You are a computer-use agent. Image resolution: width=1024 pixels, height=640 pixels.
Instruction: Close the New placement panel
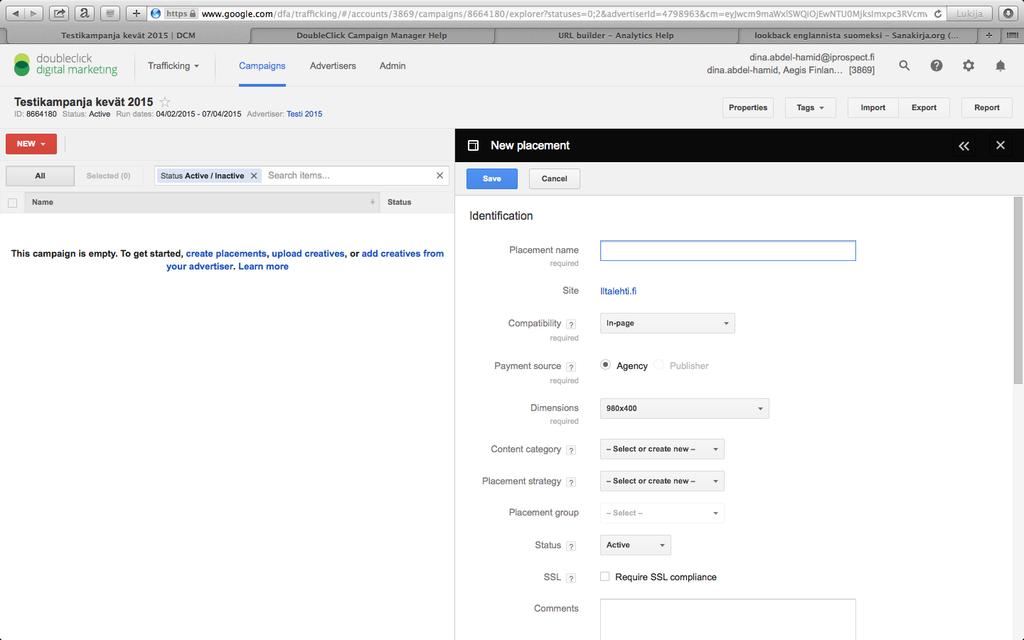(1000, 145)
